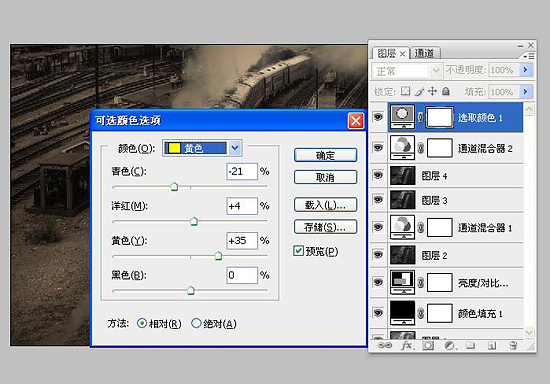Screen dimensions: 550x384
Task: Select the 亮度/对比 adjustment icon
Action: tap(402, 282)
